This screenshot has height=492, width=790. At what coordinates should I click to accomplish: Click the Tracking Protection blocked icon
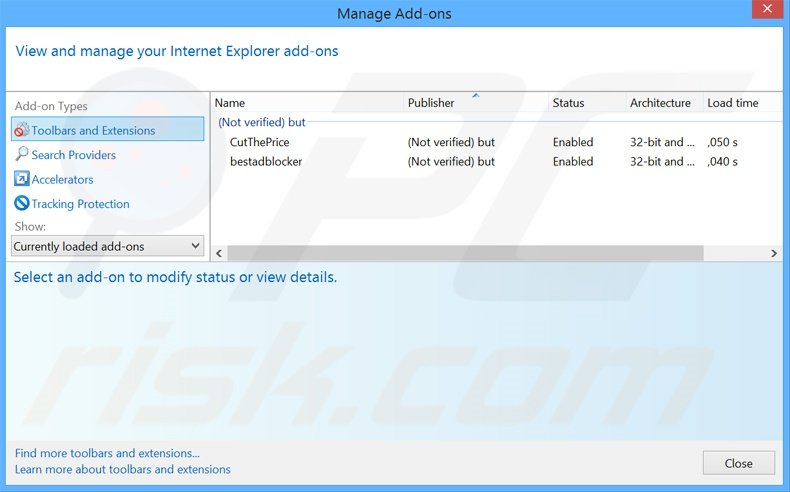point(22,203)
